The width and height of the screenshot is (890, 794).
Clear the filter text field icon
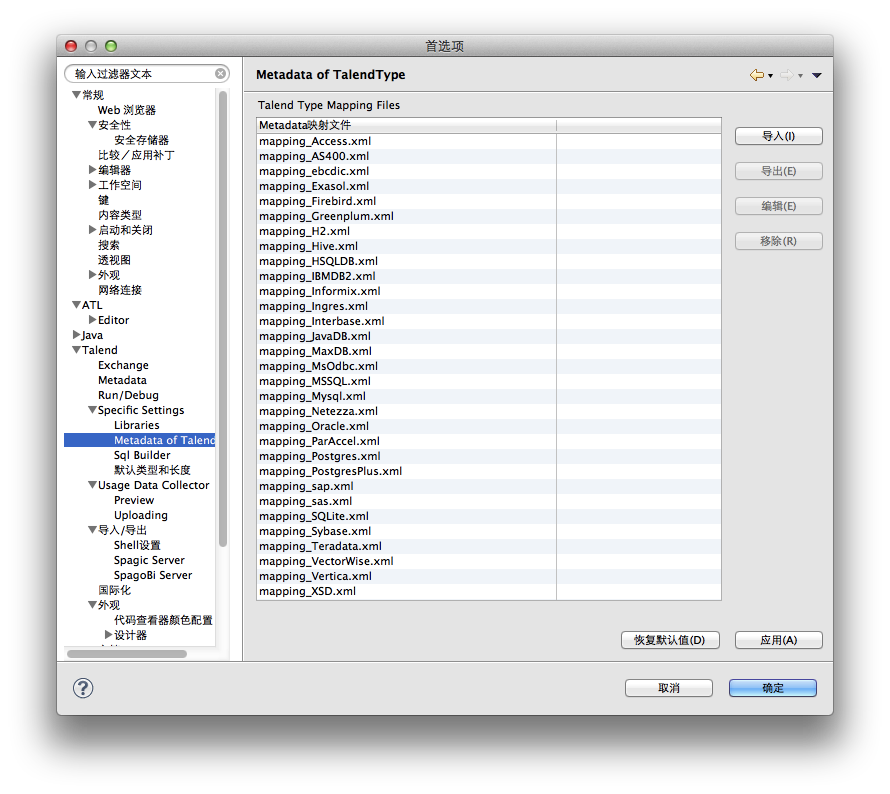220,74
